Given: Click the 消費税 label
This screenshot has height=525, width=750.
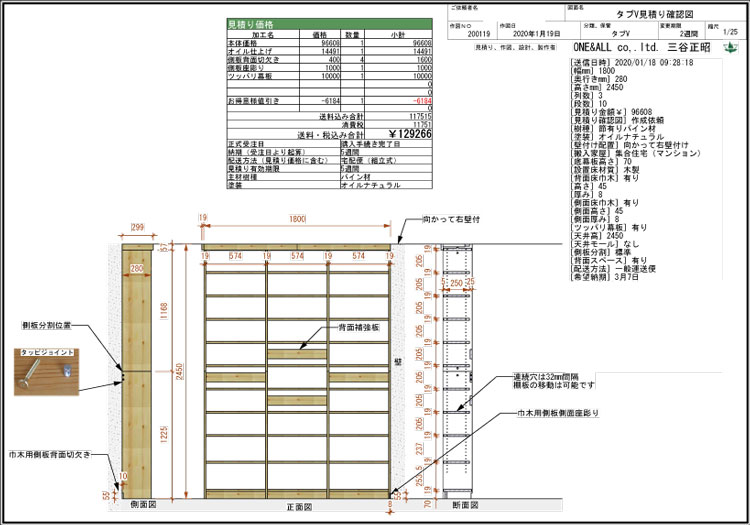Looking at the screenshot, I should coord(352,124).
